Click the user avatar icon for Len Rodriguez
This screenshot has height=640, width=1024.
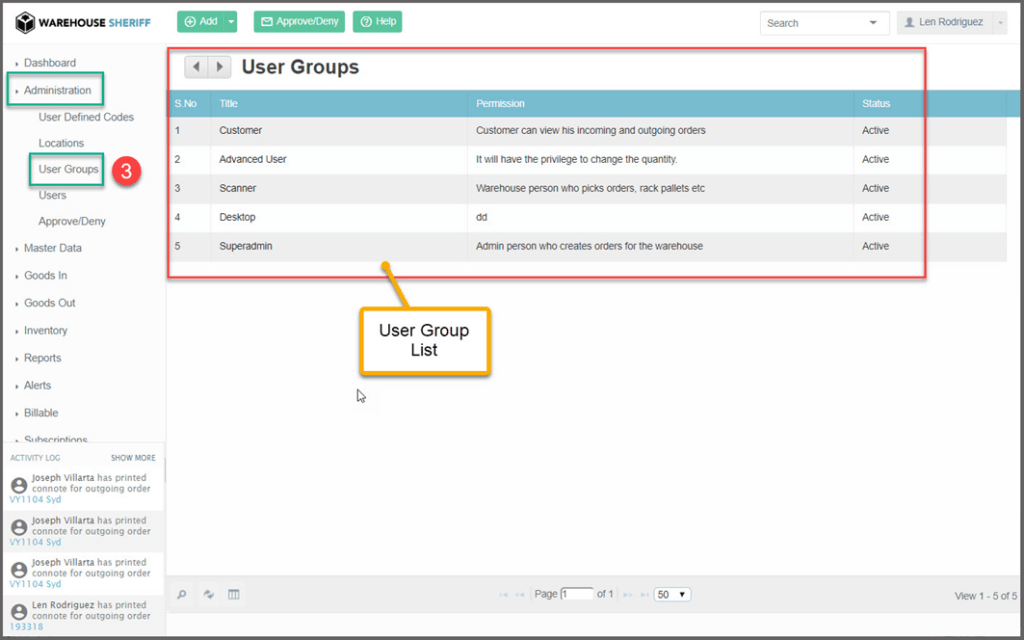pyautogui.click(x=909, y=22)
